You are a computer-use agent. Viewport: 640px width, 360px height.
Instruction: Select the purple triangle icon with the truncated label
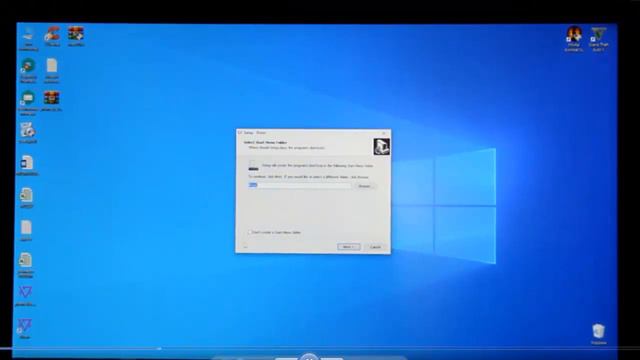click(25, 296)
